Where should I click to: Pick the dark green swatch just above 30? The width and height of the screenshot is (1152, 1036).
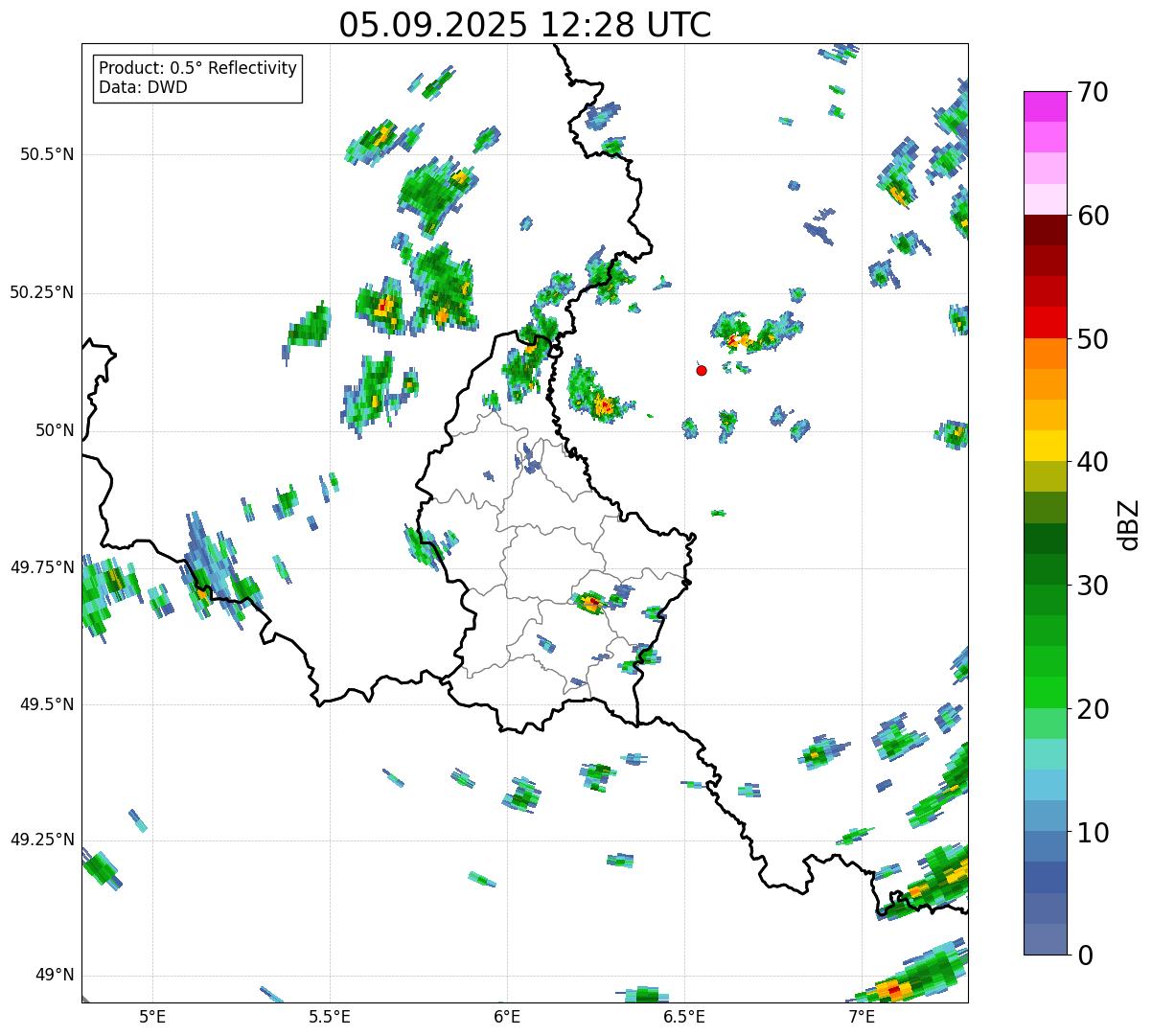click(1045, 569)
